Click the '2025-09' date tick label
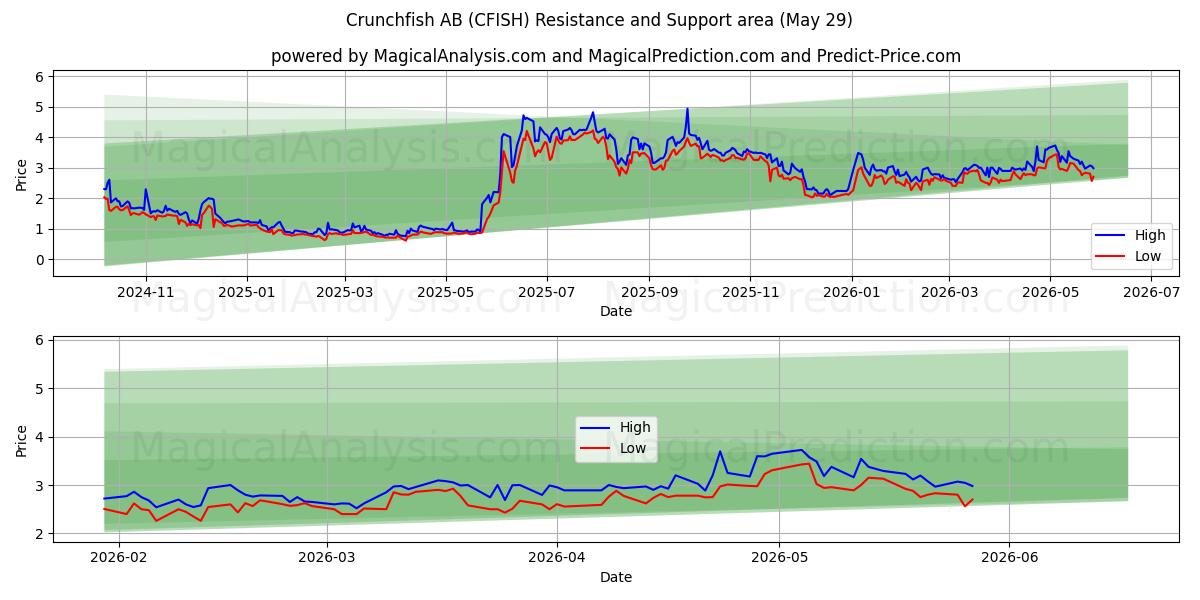 [648, 292]
